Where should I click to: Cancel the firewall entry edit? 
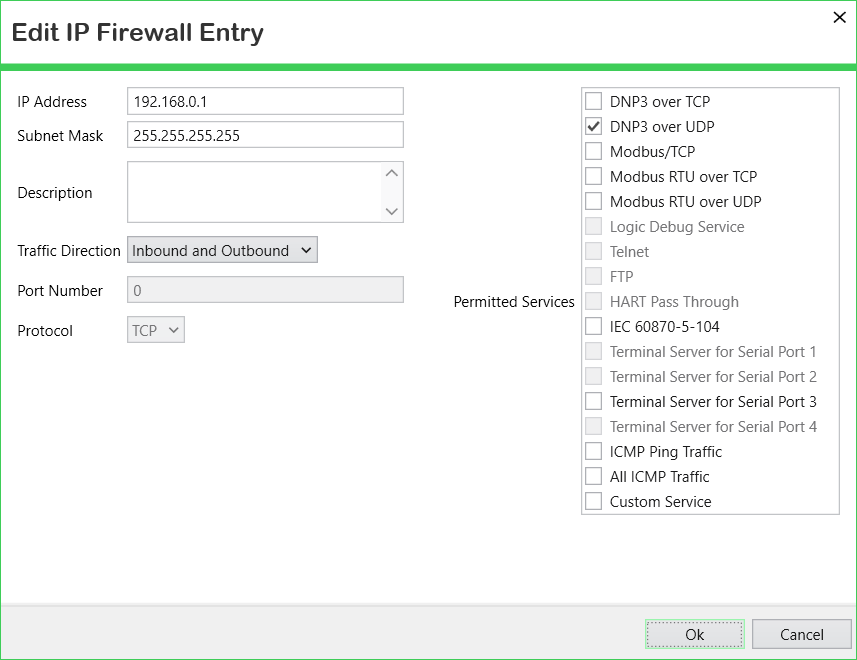(x=801, y=634)
